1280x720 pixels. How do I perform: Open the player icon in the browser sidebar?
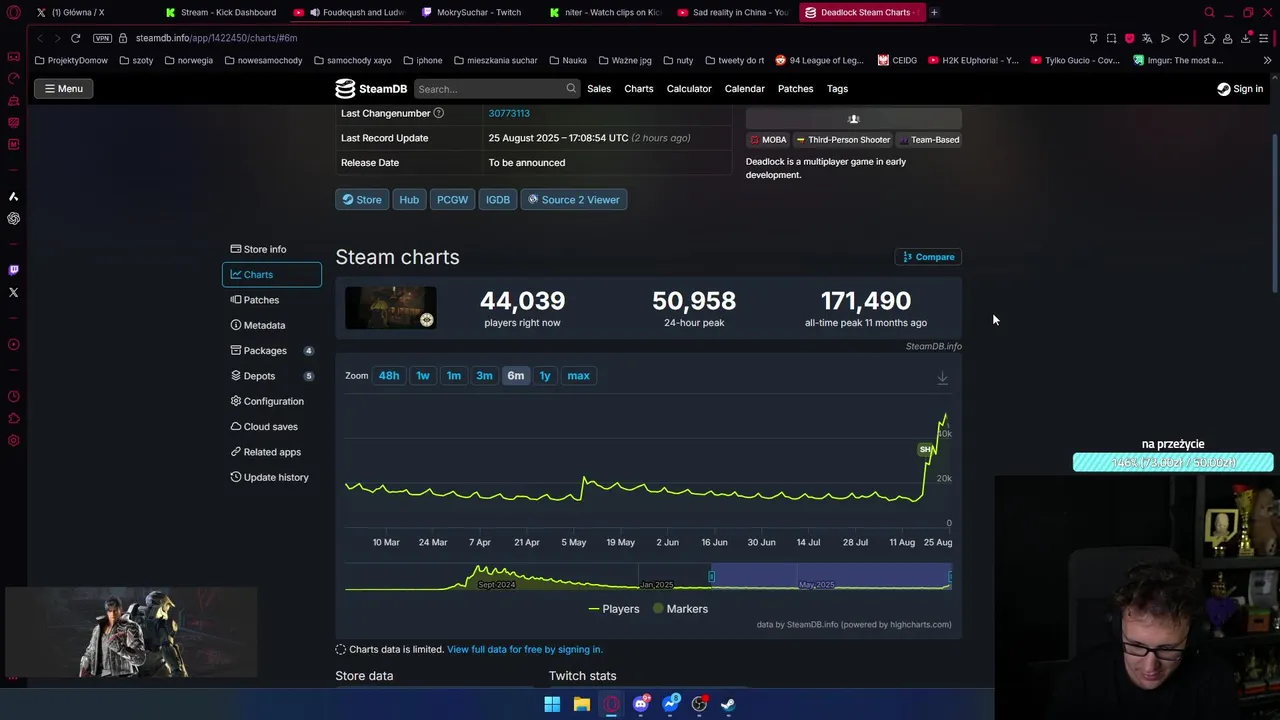pyautogui.click(x=13, y=345)
